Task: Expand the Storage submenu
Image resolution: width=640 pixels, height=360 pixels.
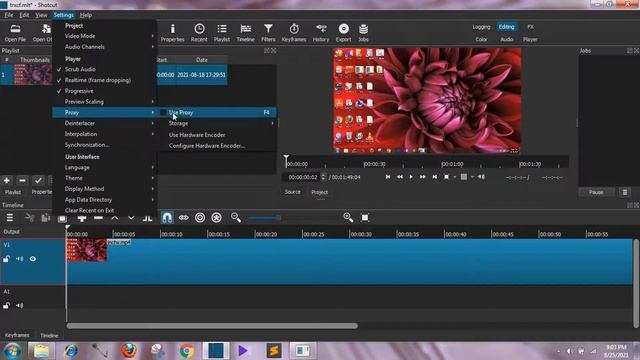Action: point(217,123)
